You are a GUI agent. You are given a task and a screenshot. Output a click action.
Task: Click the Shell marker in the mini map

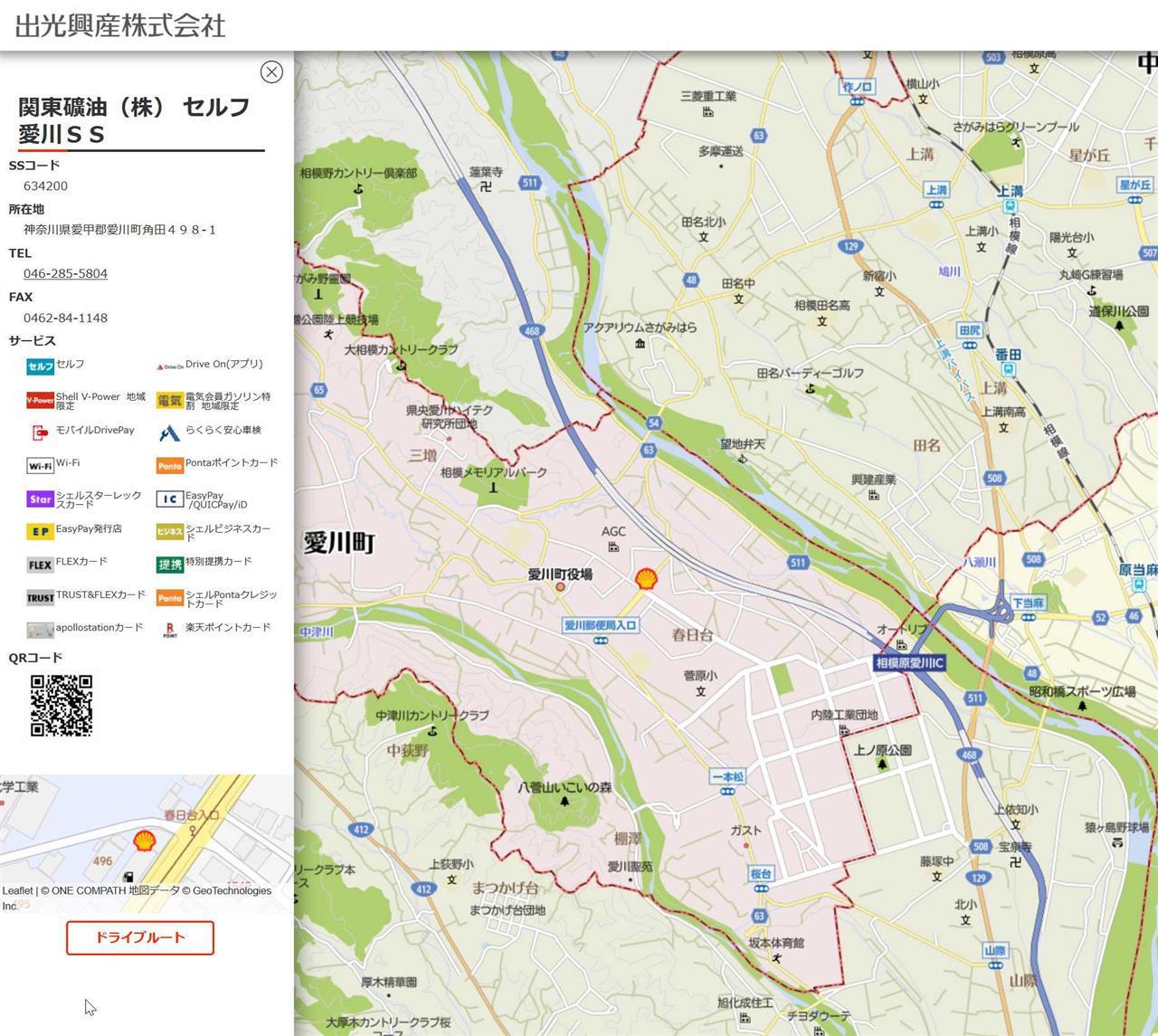(x=144, y=841)
